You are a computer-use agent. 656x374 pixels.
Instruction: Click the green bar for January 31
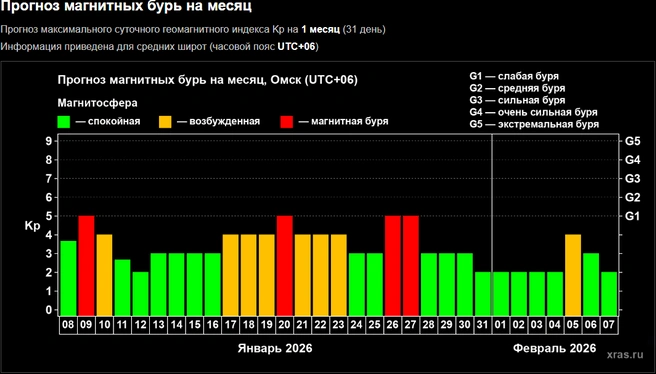(x=483, y=294)
